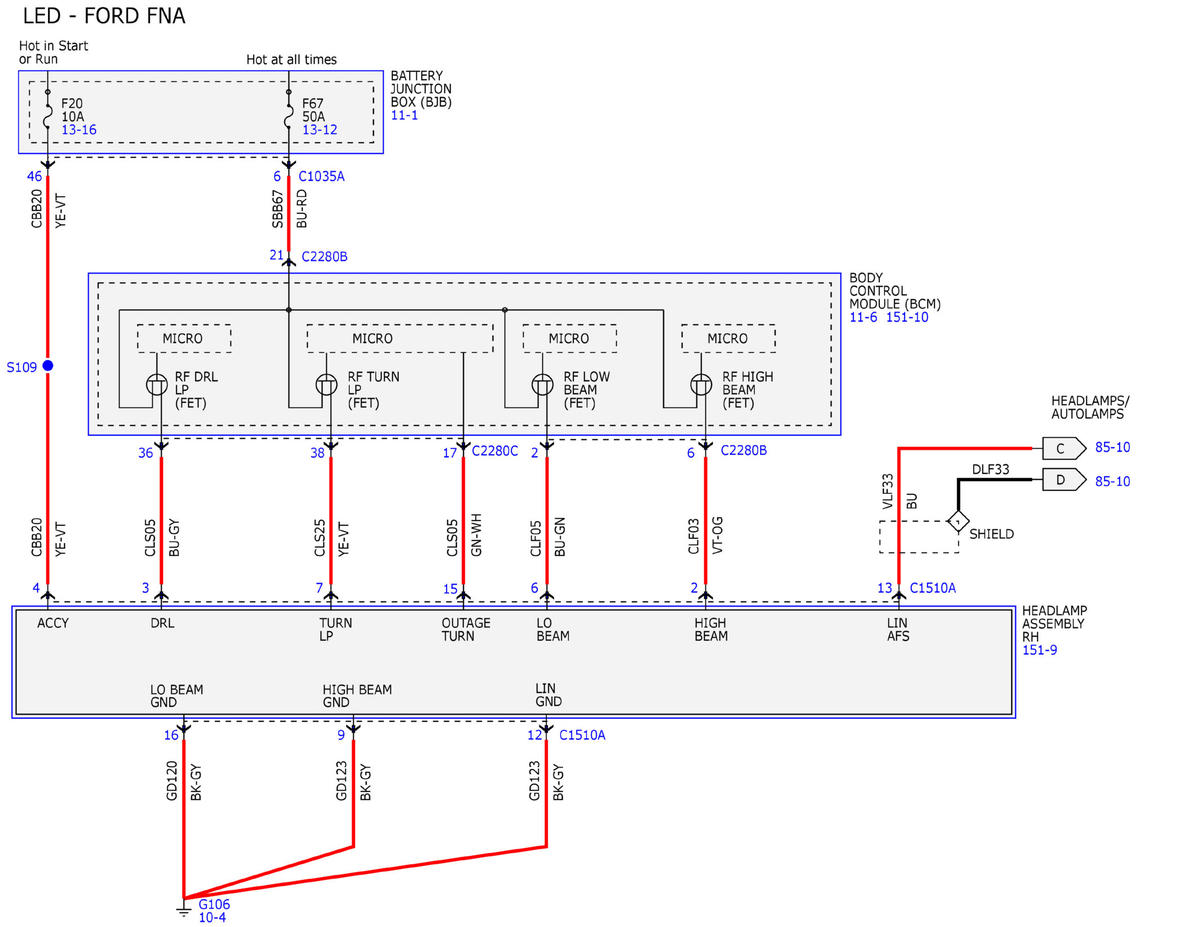This screenshot has width=1200, height=927.
Task: Click the S109 splice label
Action: 21,367
